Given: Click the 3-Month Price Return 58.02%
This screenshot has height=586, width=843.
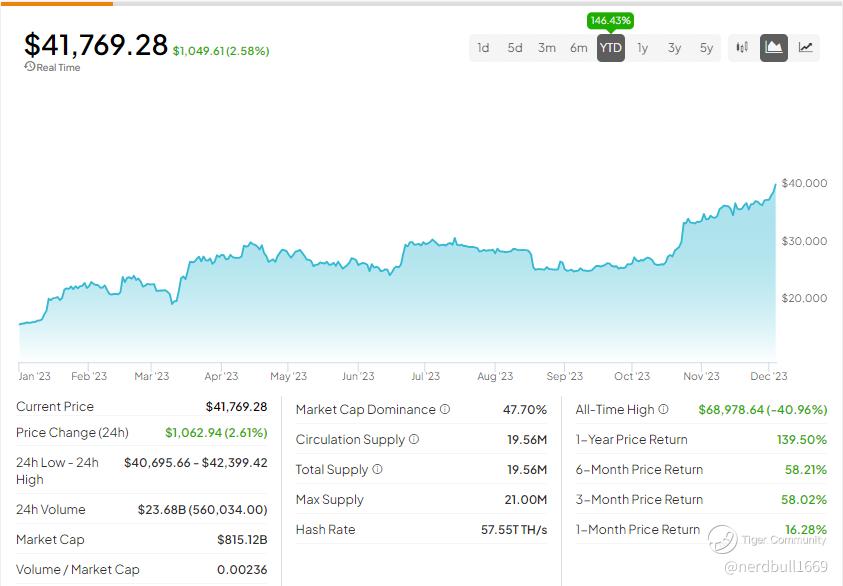Looking at the screenshot, I should point(804,500).
